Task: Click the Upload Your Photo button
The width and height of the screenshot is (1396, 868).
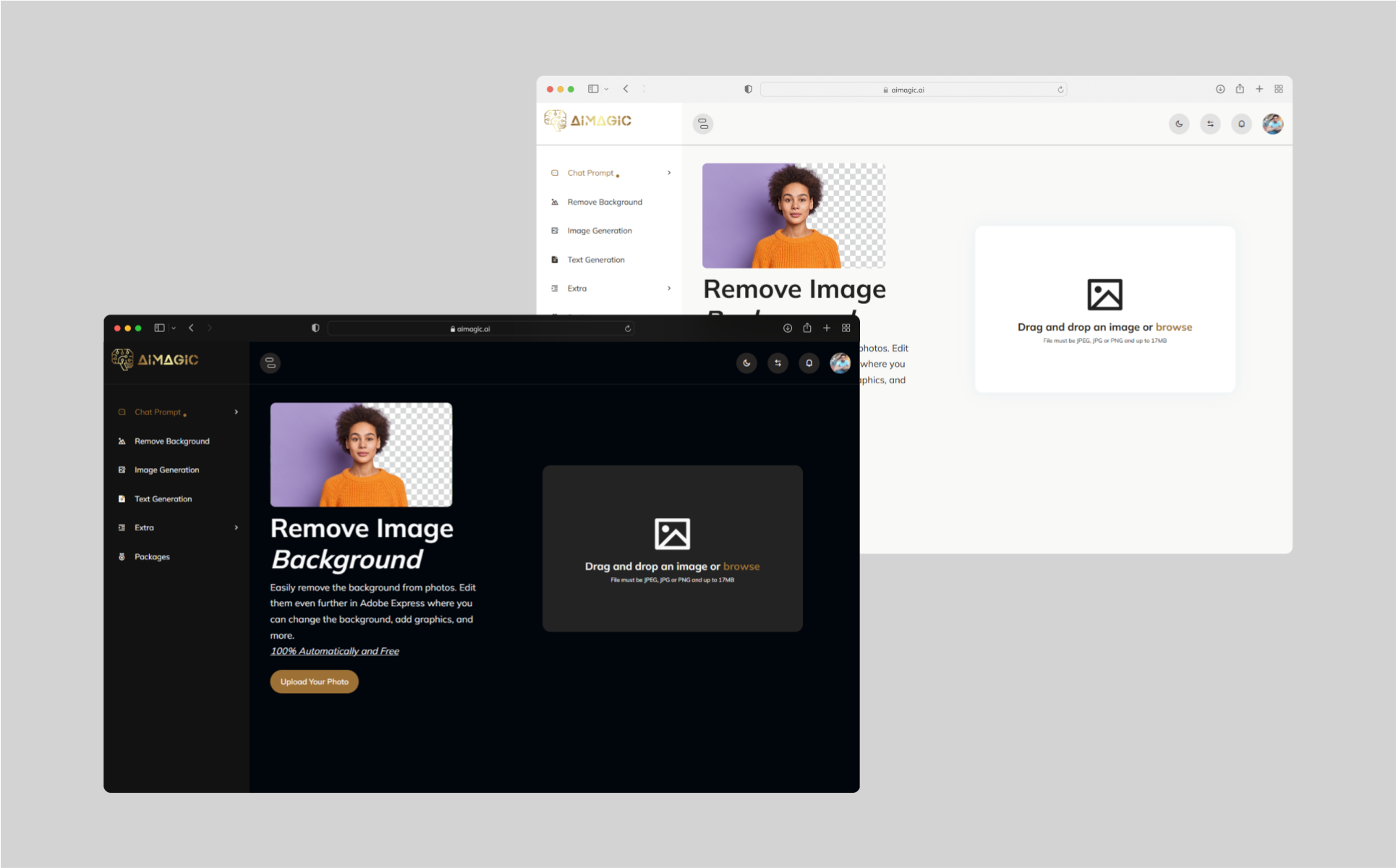Action: [314, 681]
